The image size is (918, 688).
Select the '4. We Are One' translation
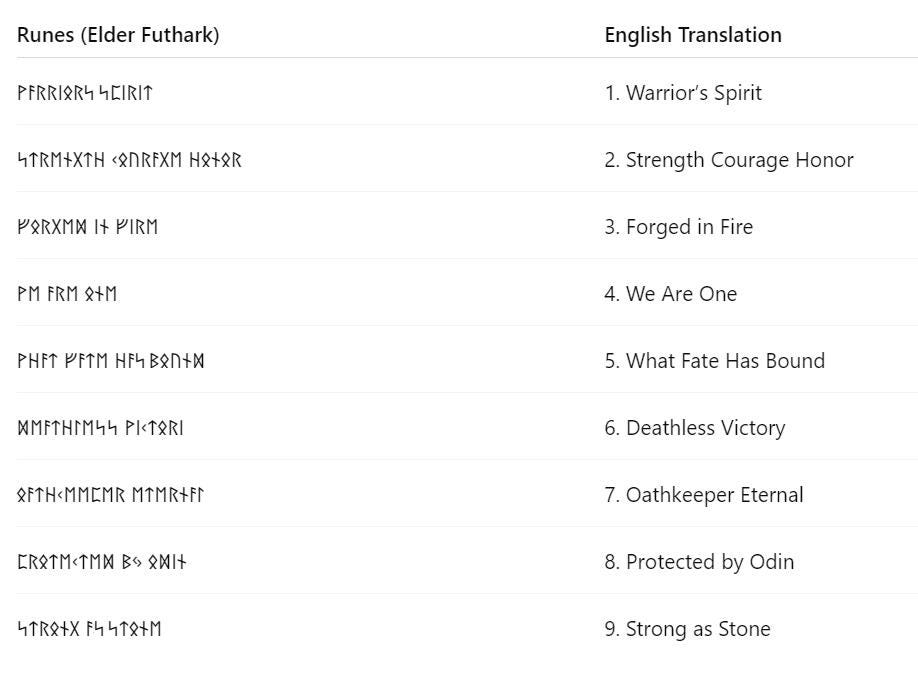point(670,293)
